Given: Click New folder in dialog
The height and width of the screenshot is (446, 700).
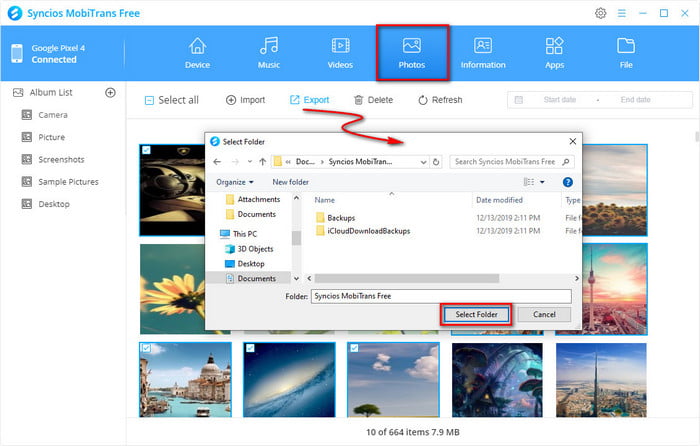Looking at the screenshot, I should 291,182.
